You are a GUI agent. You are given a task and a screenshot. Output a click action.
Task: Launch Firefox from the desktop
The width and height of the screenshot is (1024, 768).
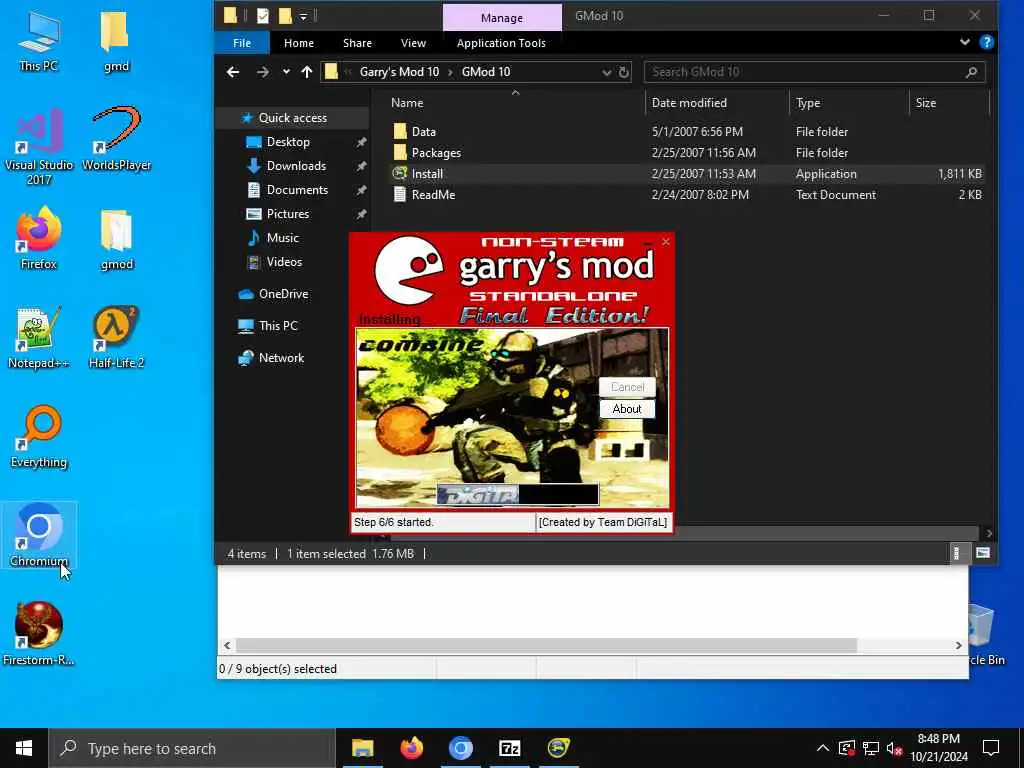pos(39,238)
